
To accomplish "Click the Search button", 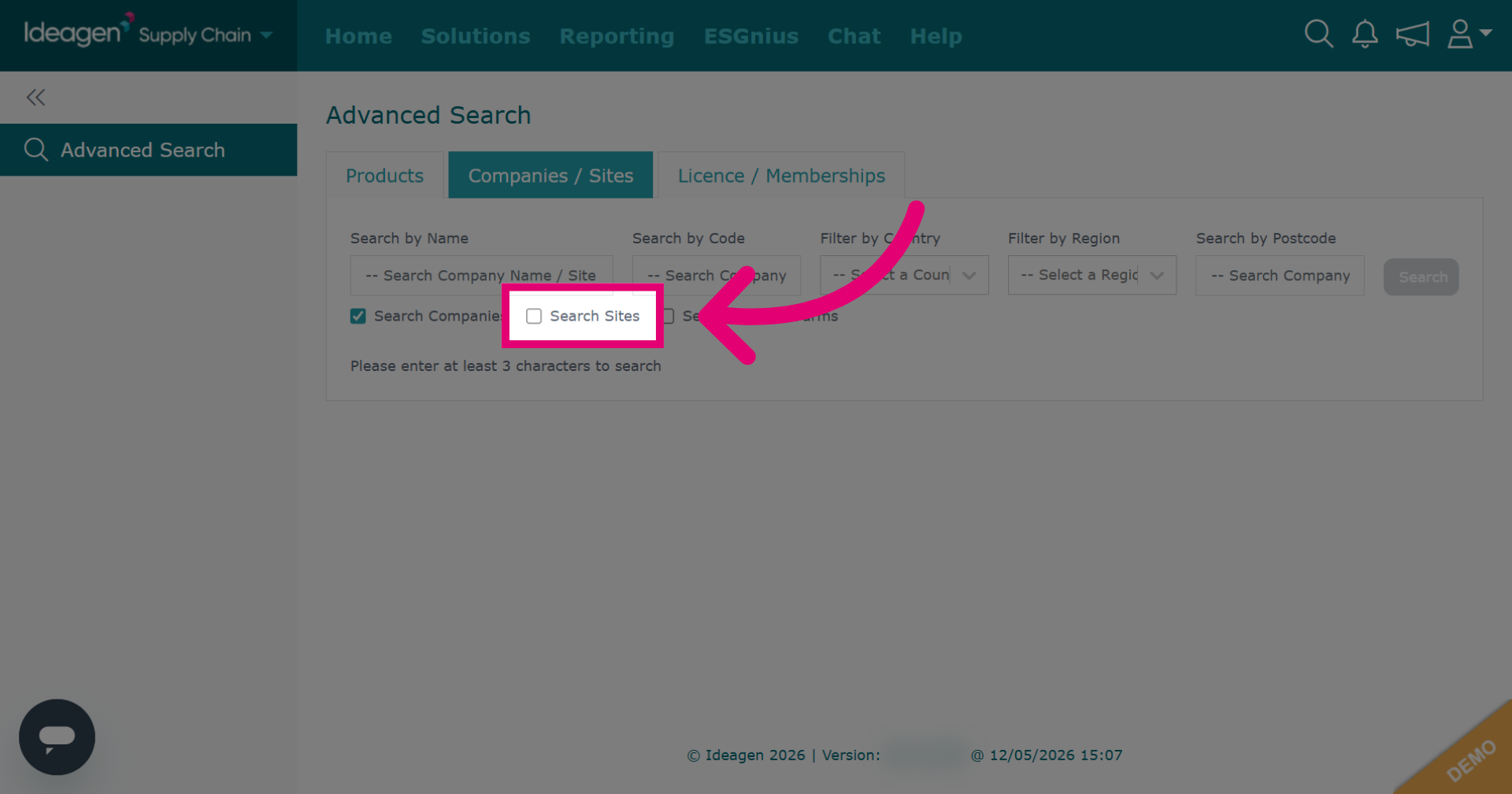I will 1421,277.
